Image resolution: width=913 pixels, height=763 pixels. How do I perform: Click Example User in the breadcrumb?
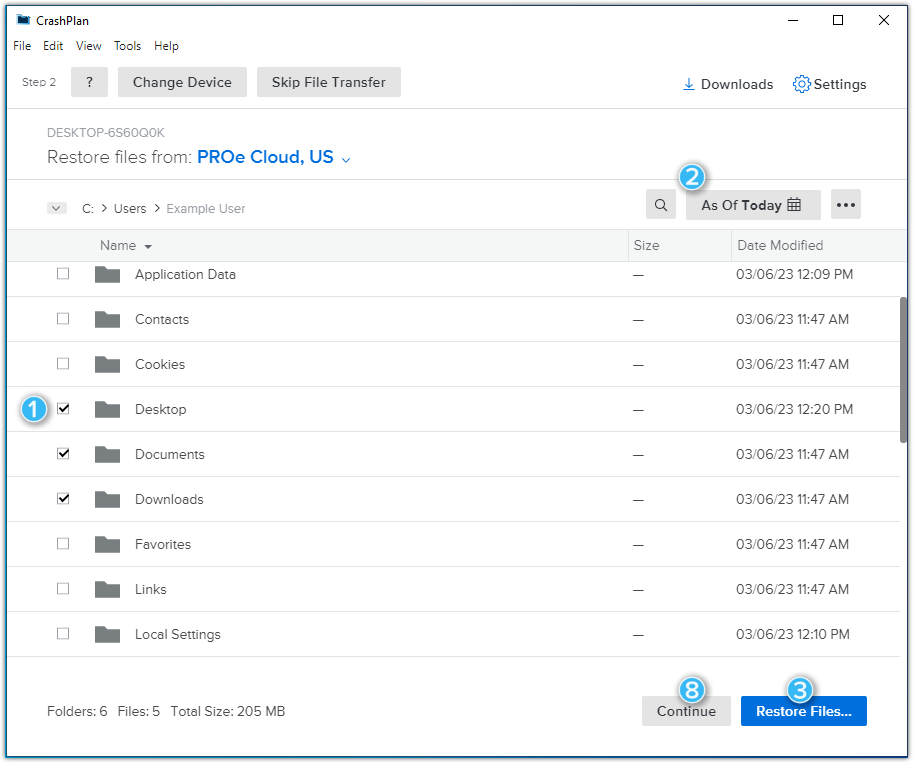(206, 209)
